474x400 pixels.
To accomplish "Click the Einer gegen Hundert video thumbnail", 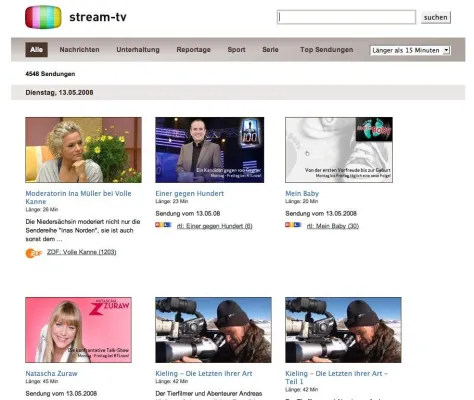I will pos(210,150).
